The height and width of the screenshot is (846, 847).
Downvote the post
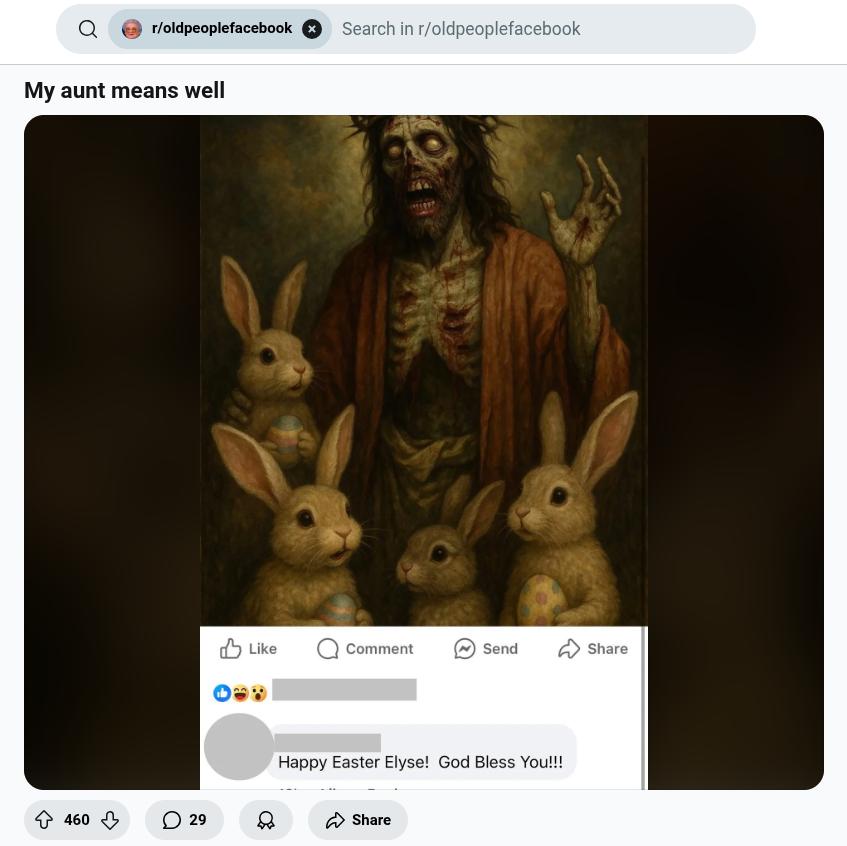tap(110, 820)
